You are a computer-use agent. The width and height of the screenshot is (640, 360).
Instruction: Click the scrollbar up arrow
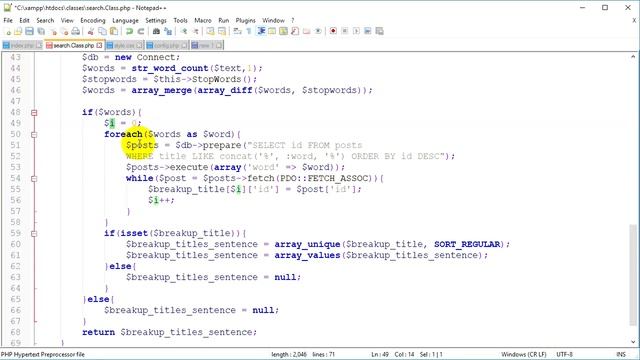click(x=633, y=57)
